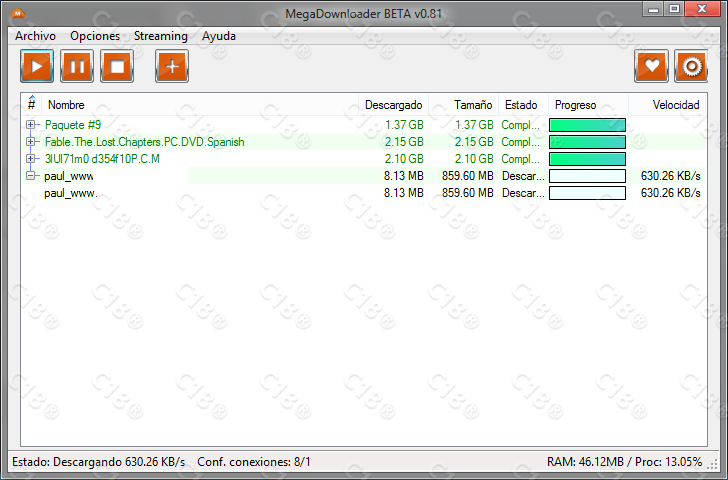Screen dimensions: 728x480
Task: Expand the 3lUl71m0 d354f10P.C.M package
Action: pyautogui.click(x=31, y=159)
